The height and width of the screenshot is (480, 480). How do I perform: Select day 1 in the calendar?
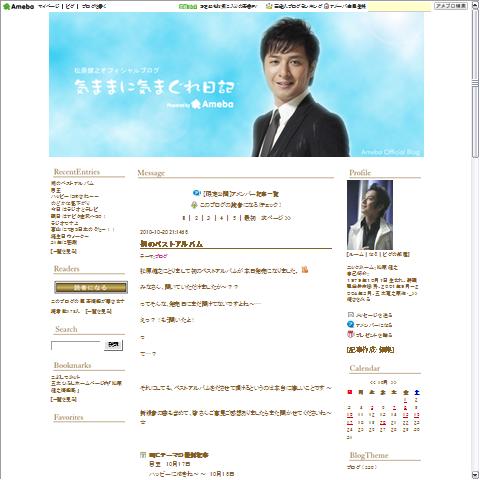coord(405,400)
